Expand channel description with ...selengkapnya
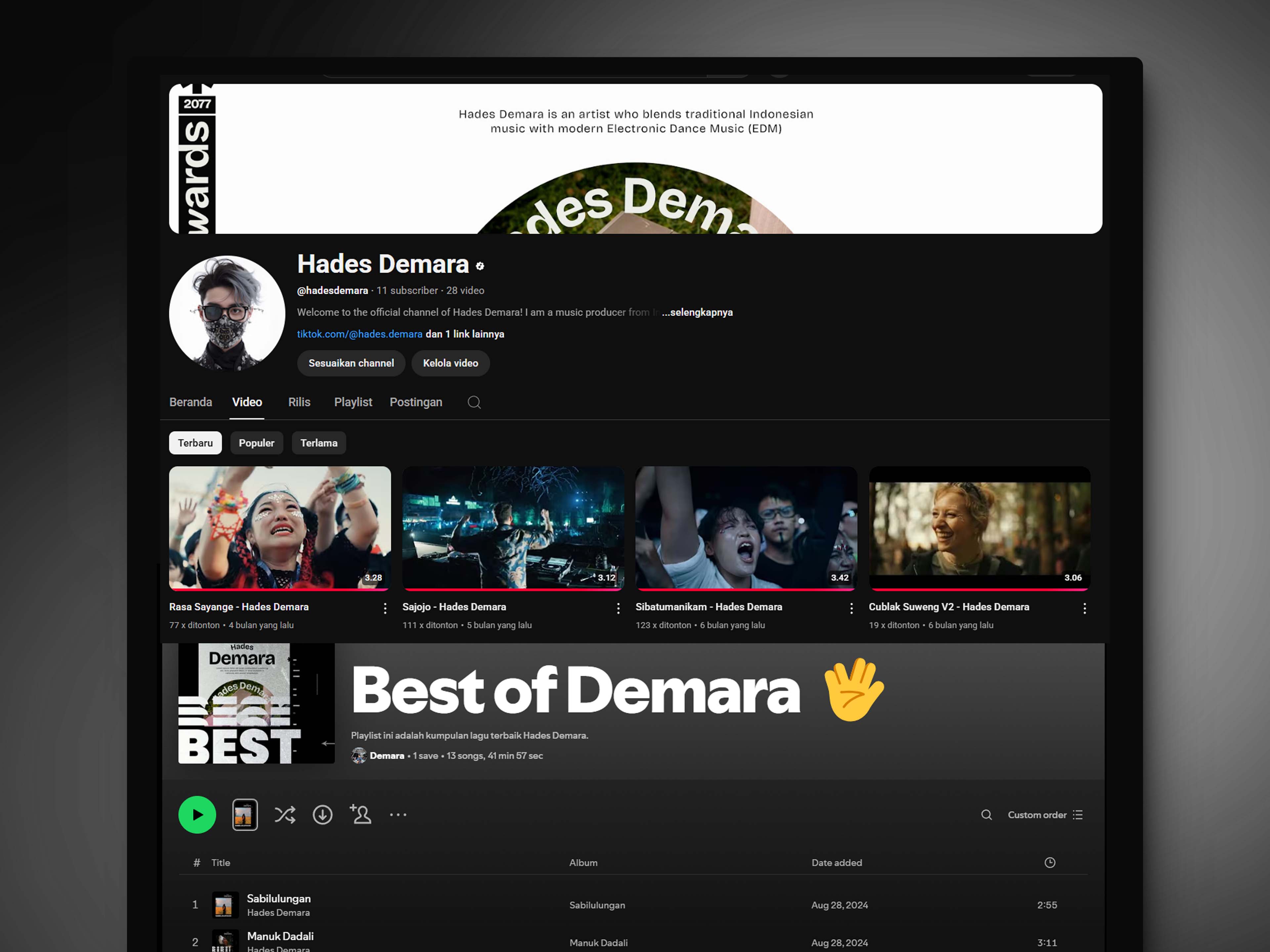 (x=697, y=312)
